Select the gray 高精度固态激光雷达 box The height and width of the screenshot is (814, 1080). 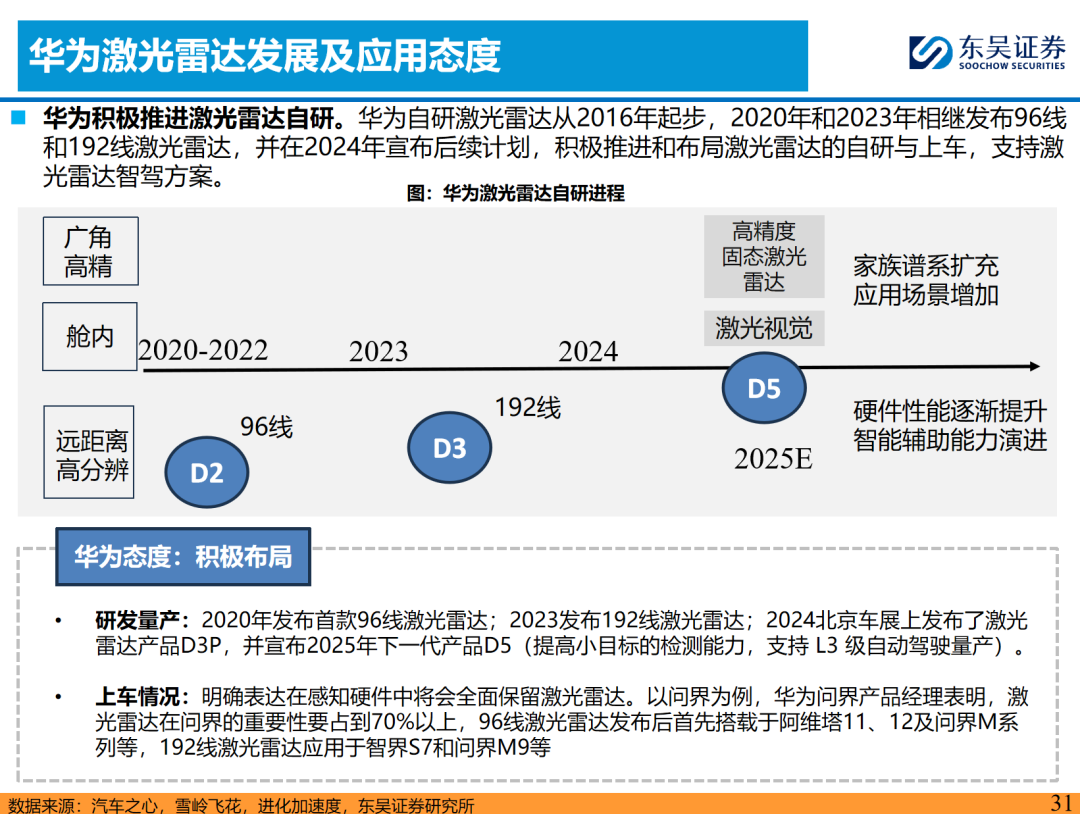(764, 256)
